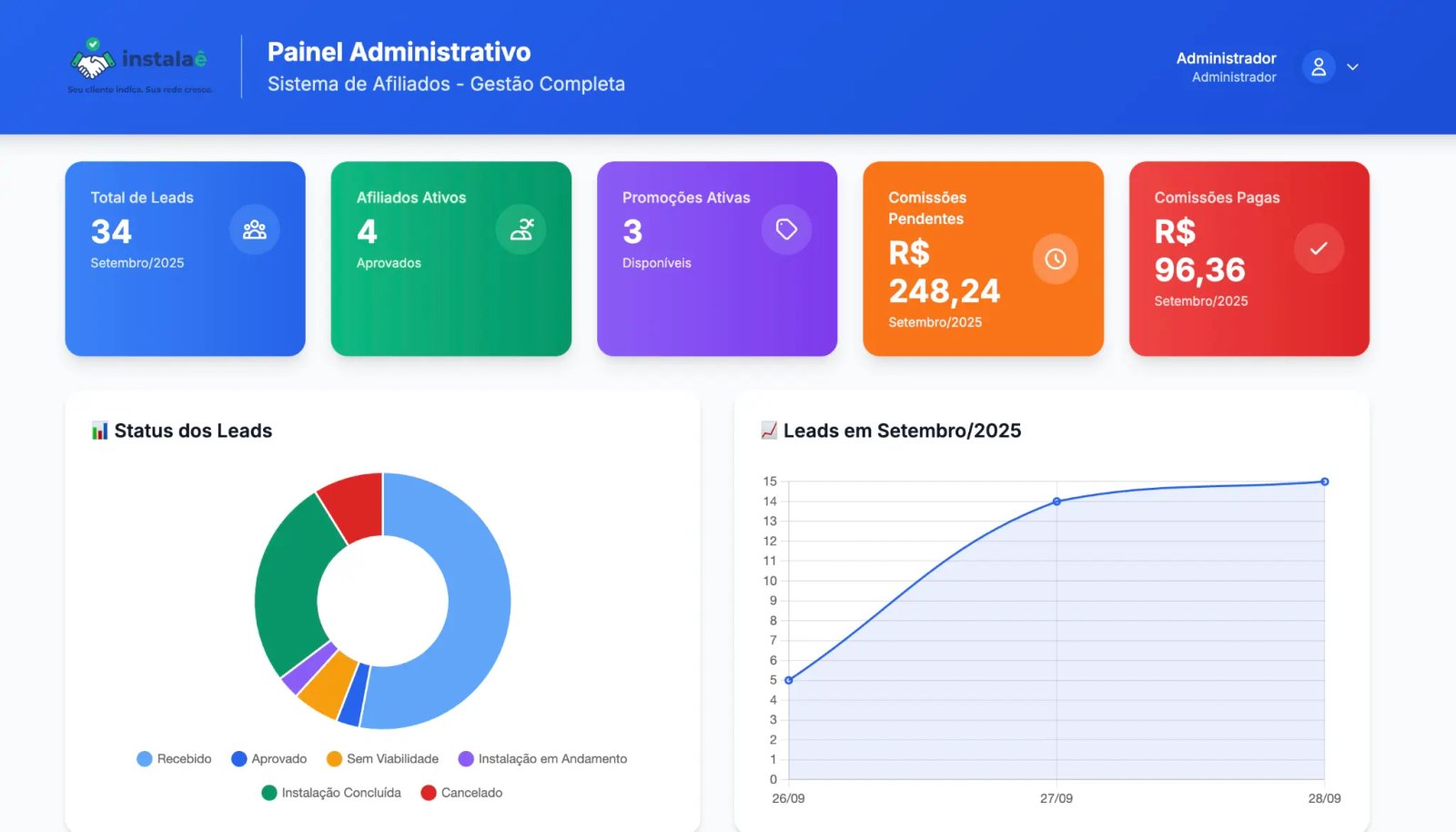
Task: Click the red Cancelado legend color dot
Action: 429,793
